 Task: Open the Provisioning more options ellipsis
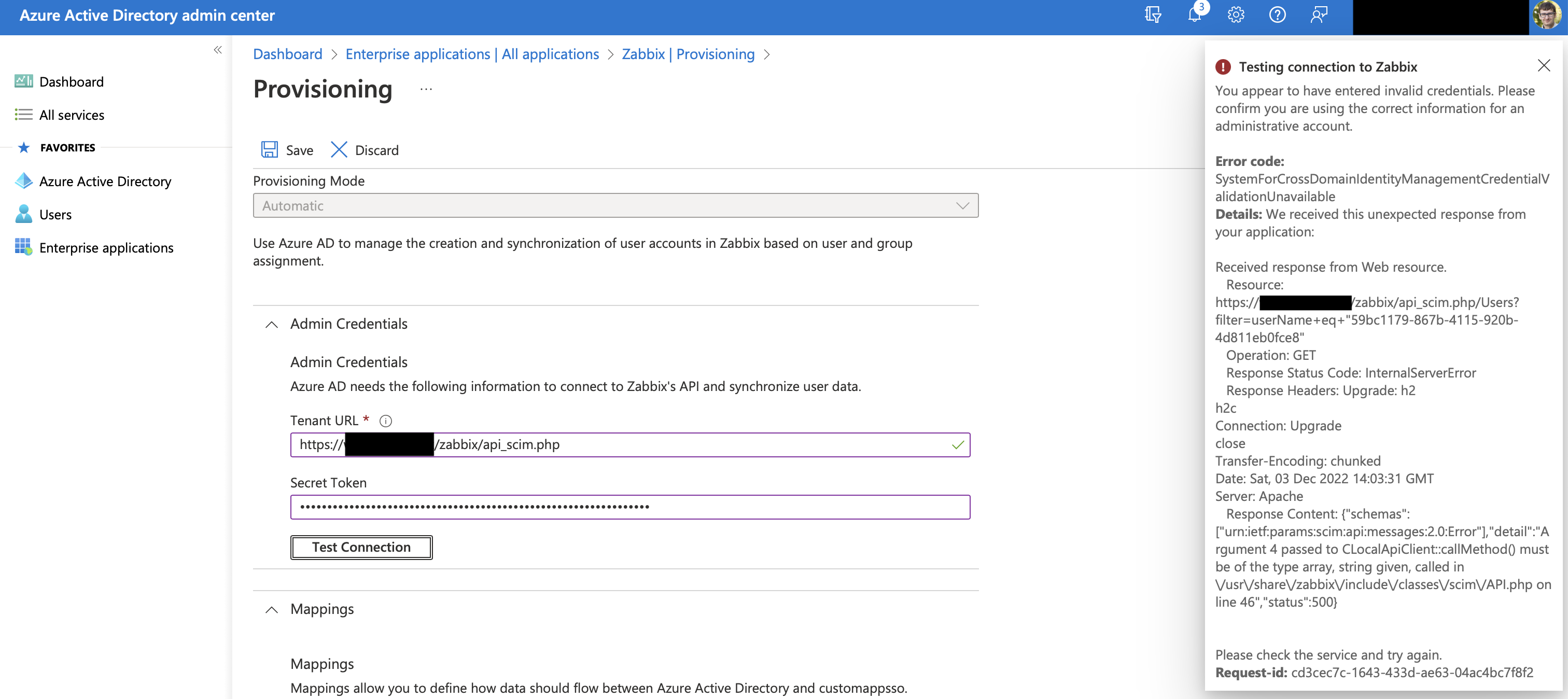[426, 90]
